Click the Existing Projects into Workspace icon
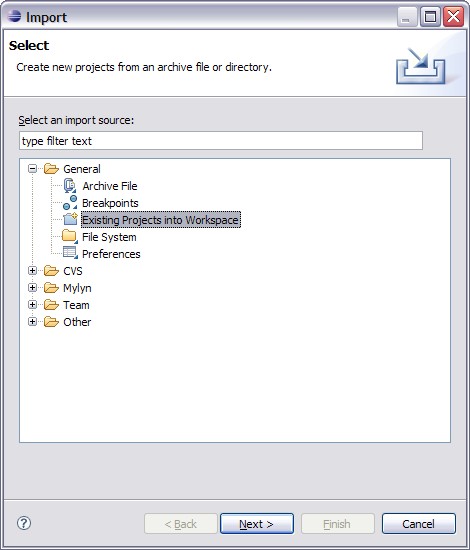The height and width of the screenshot is (550, 470). click(70, 220)
